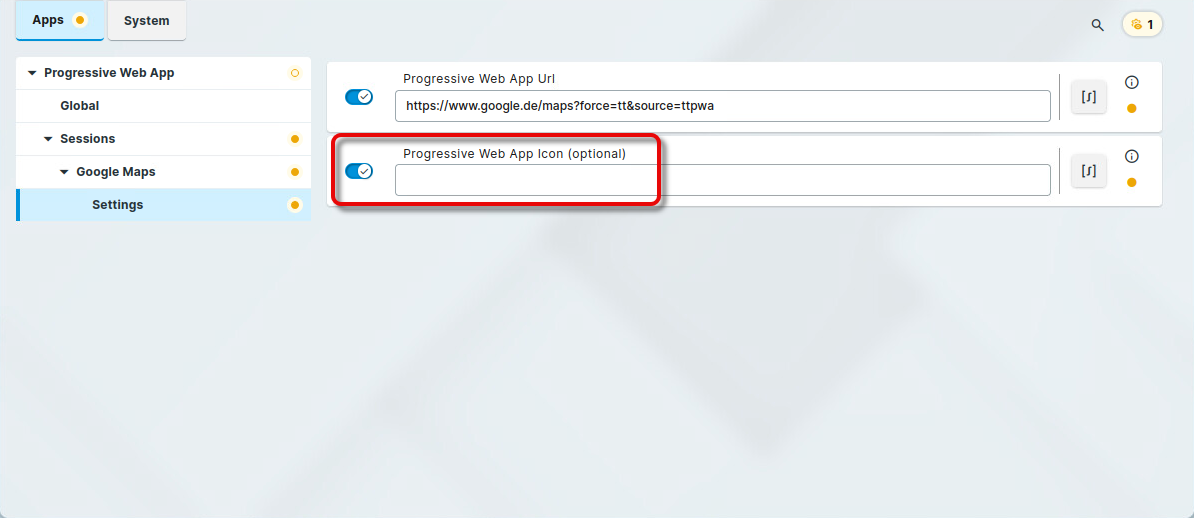Collapse the Google Maps node arrow
Screen dimensions: 1194x518
click(x=64, y=172)
